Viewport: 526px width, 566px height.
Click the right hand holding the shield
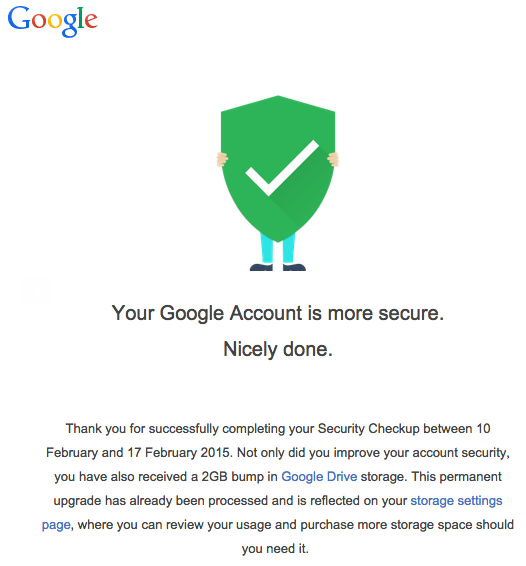tap(333, 159)
